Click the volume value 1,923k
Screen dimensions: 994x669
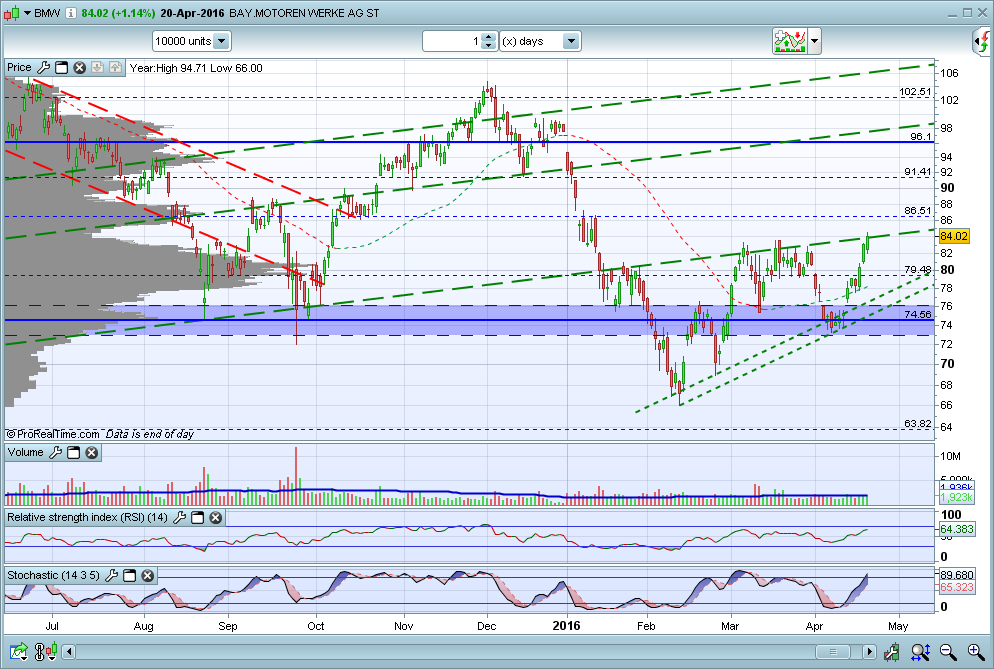click(x=956, y=497)
